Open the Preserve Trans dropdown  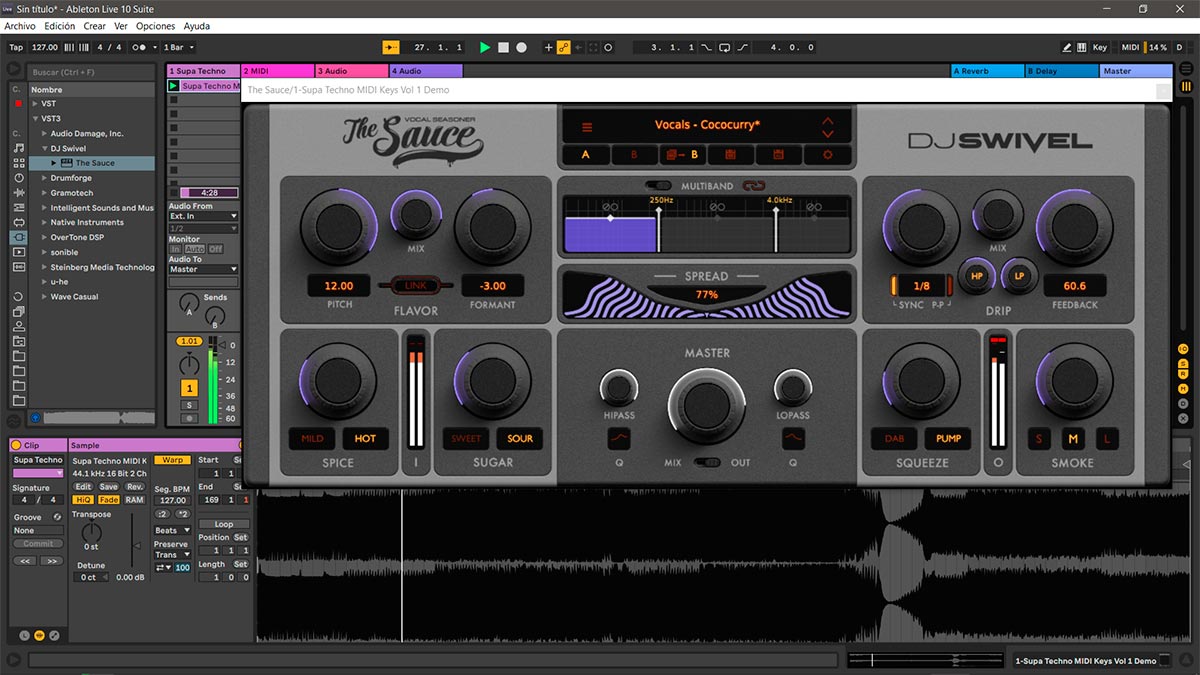[x=172, y=554]
